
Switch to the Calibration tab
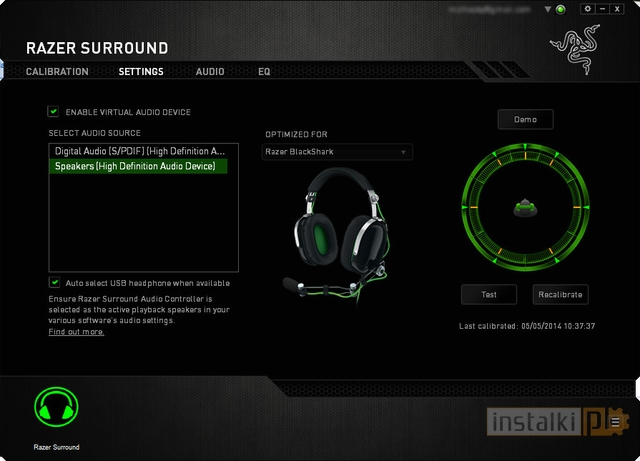coord(57,71)
